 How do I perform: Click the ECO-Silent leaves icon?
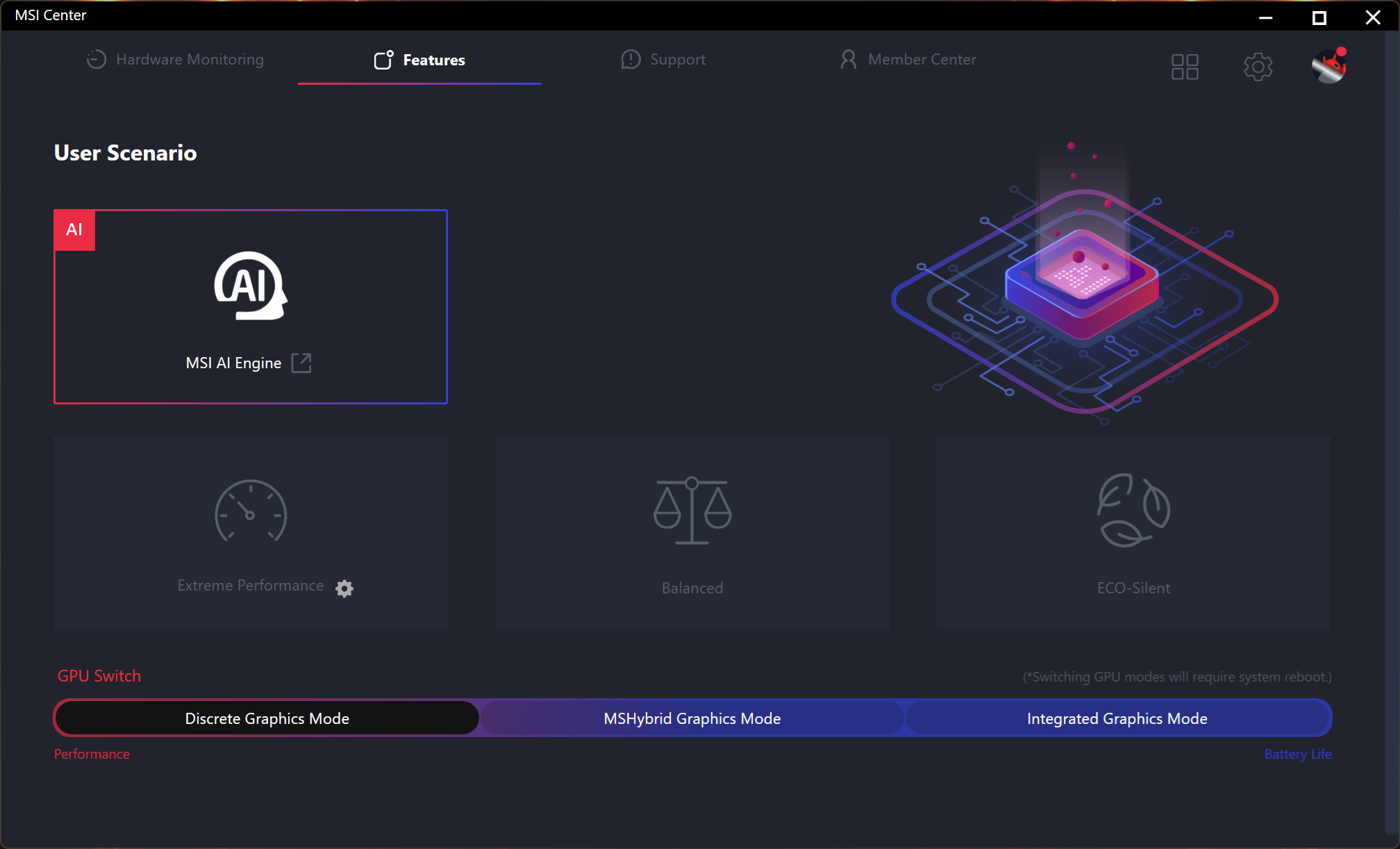(1134, 511)
